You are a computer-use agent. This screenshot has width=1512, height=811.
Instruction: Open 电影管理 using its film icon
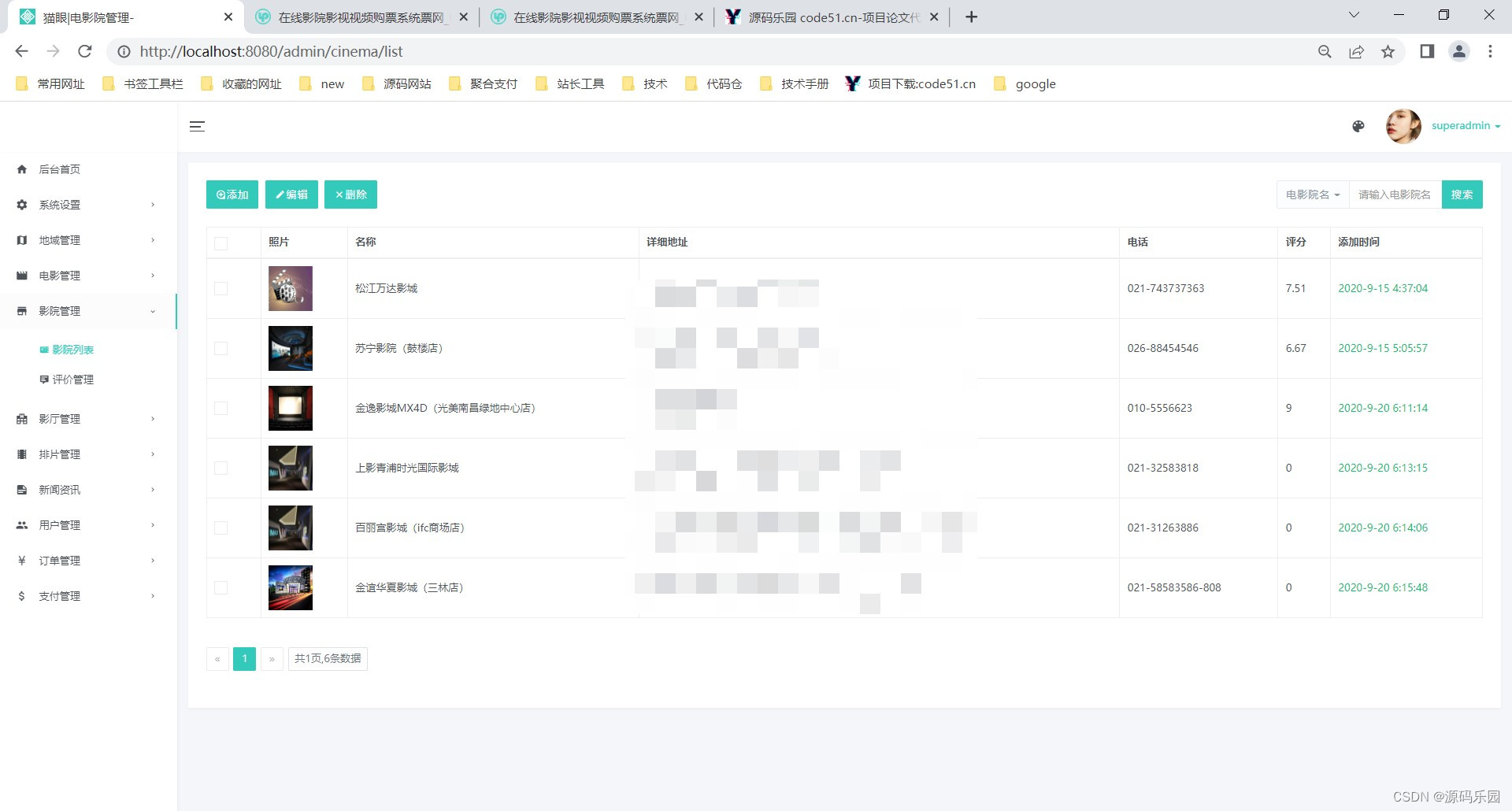[21, 275]
